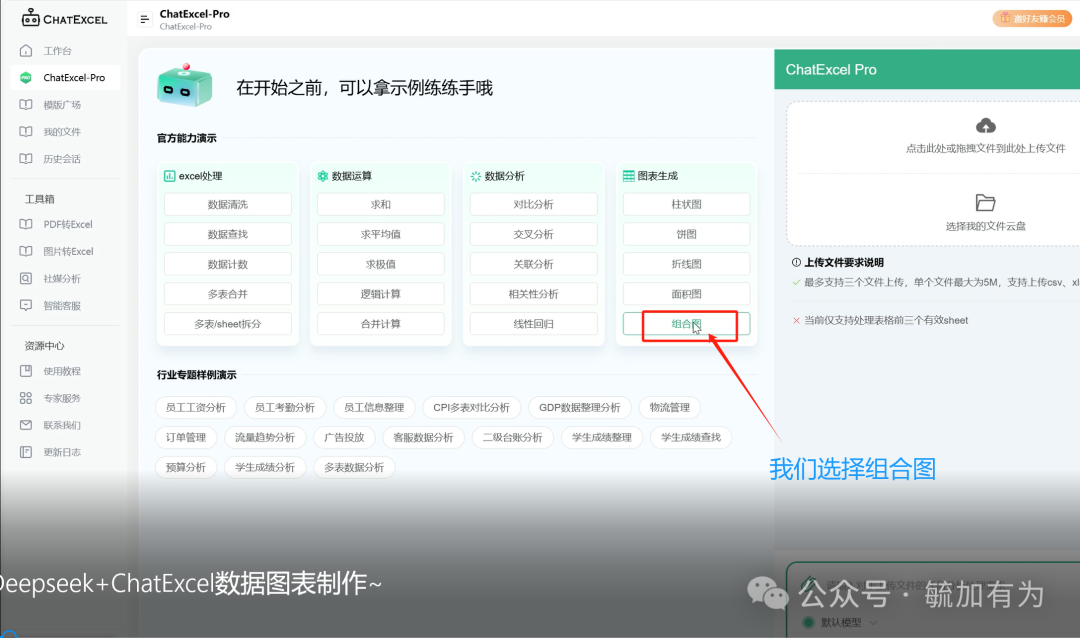Click the 专家服务 grid icon
The image size is (1080, 638).
tap(26, 398)
